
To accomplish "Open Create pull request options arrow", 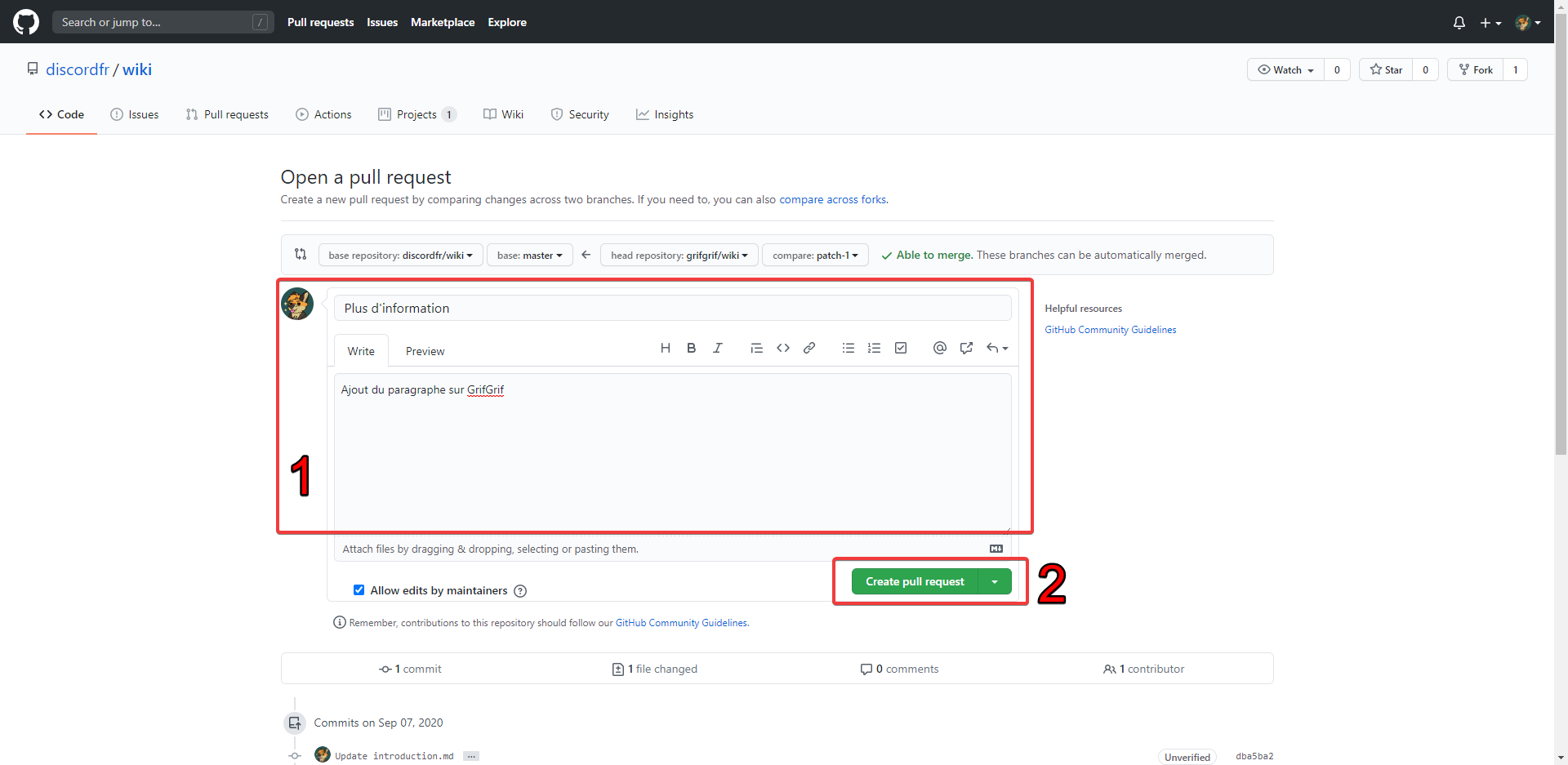I will 995,581.
